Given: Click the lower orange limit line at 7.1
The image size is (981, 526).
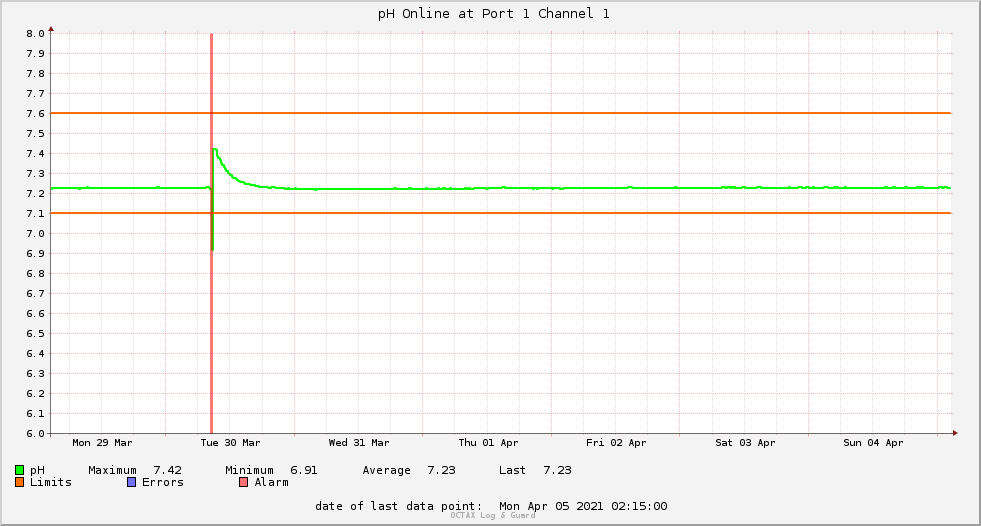Looking at the screenshot, I should 501,213.
